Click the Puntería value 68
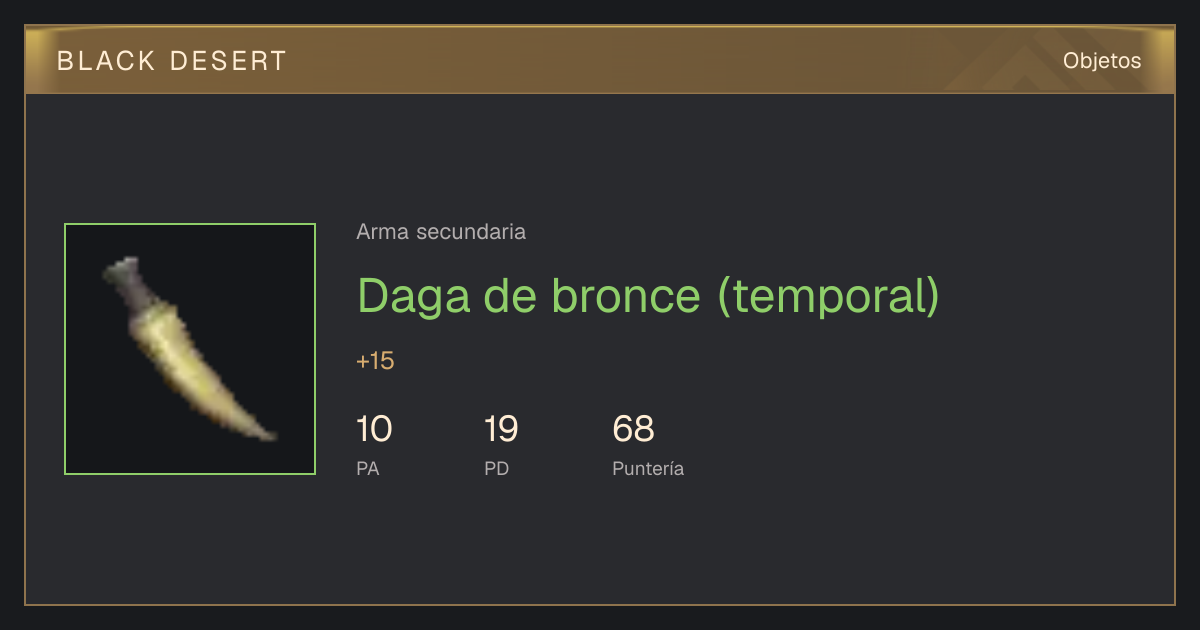1200x630 pixels. (x=633, y=429)
